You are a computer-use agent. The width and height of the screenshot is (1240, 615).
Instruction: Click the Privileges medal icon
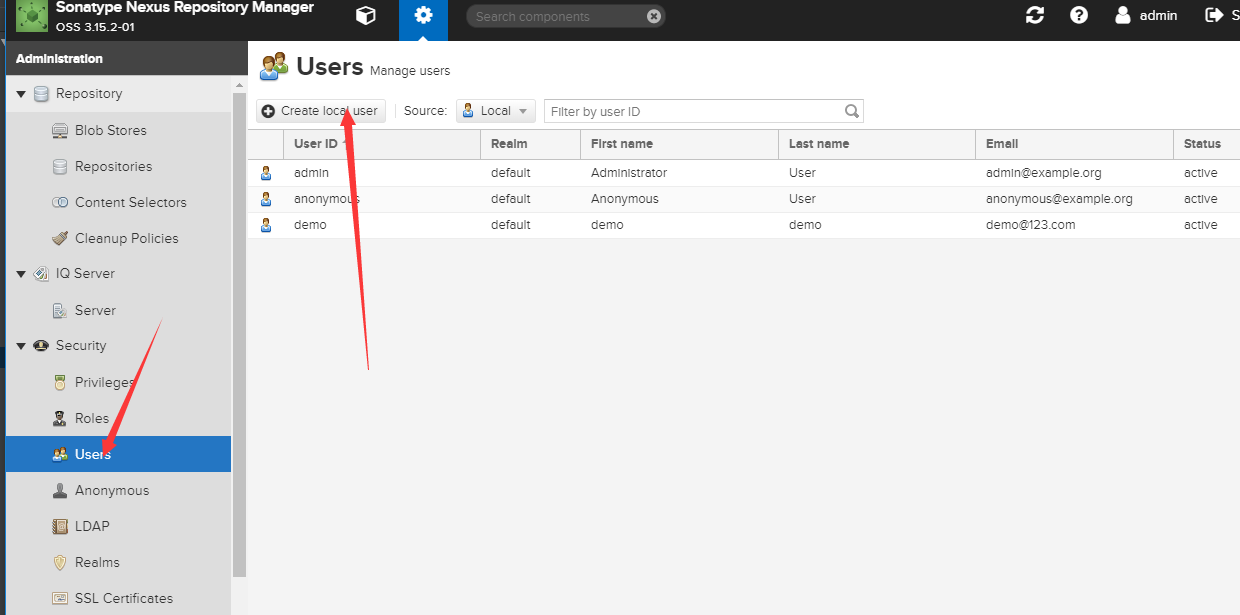coord(60,383)
